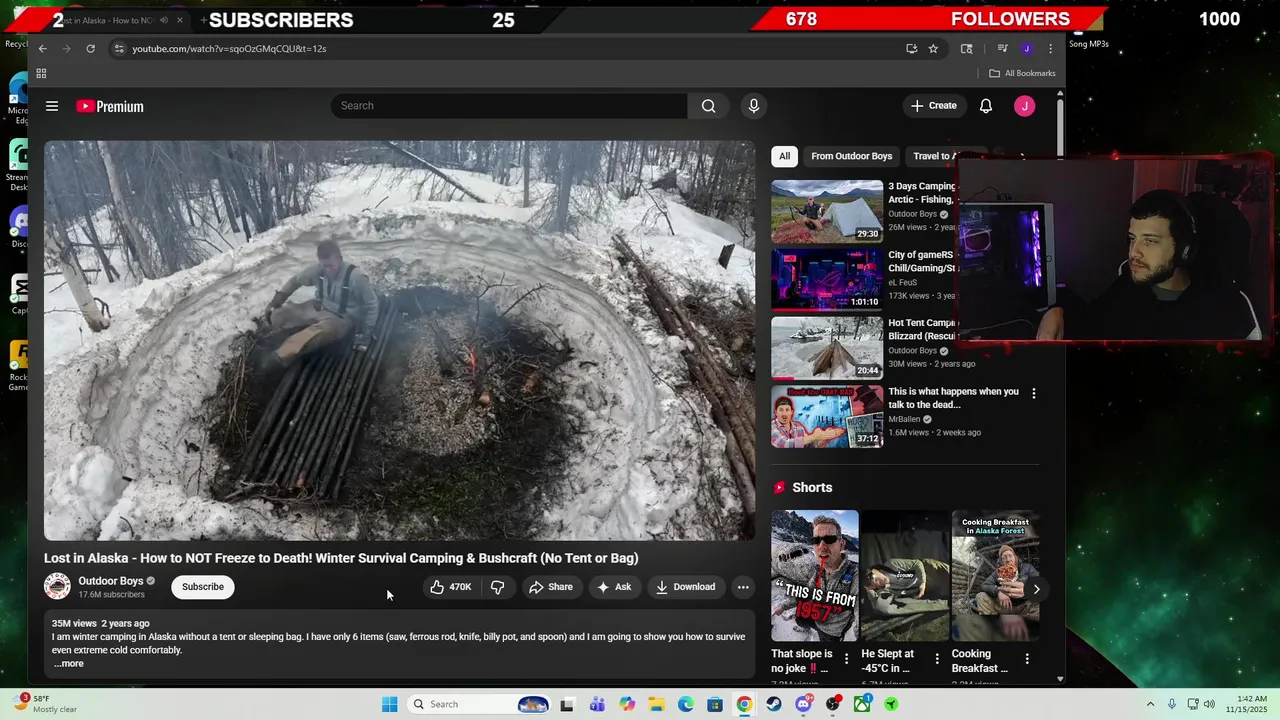Open 'Hot Tent Camping' blizzard thumbnail

pos(827,348)
